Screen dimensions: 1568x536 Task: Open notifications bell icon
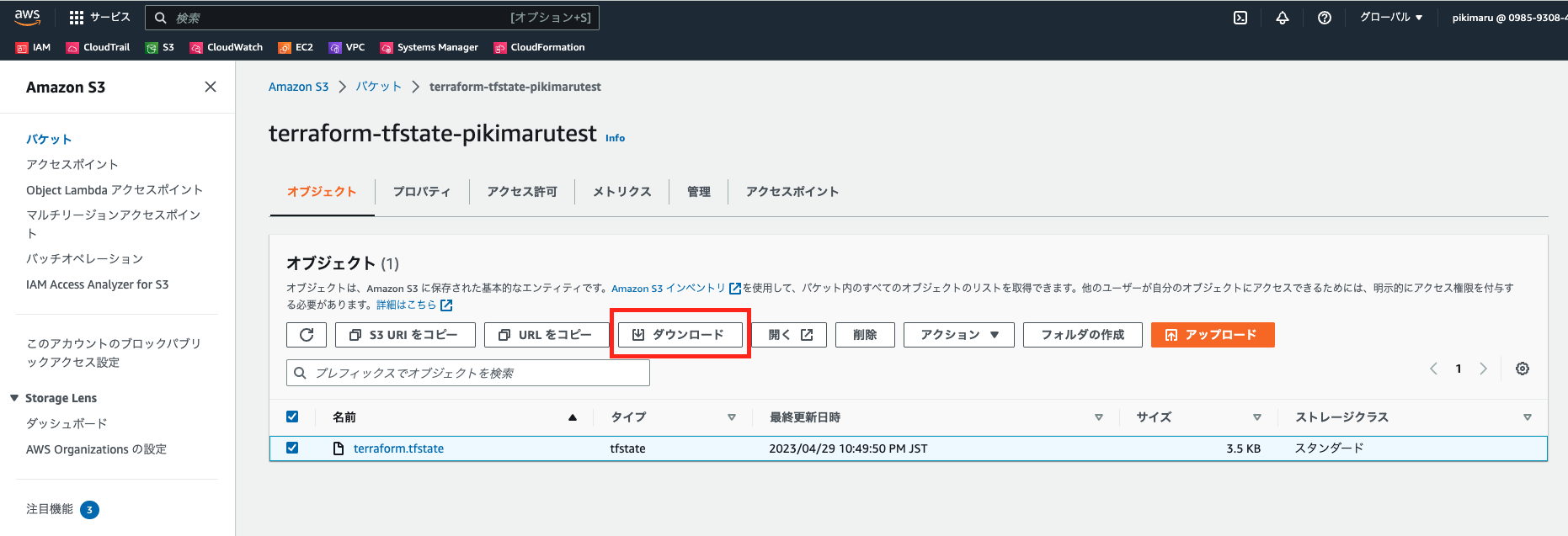(x=1283, y=18)
